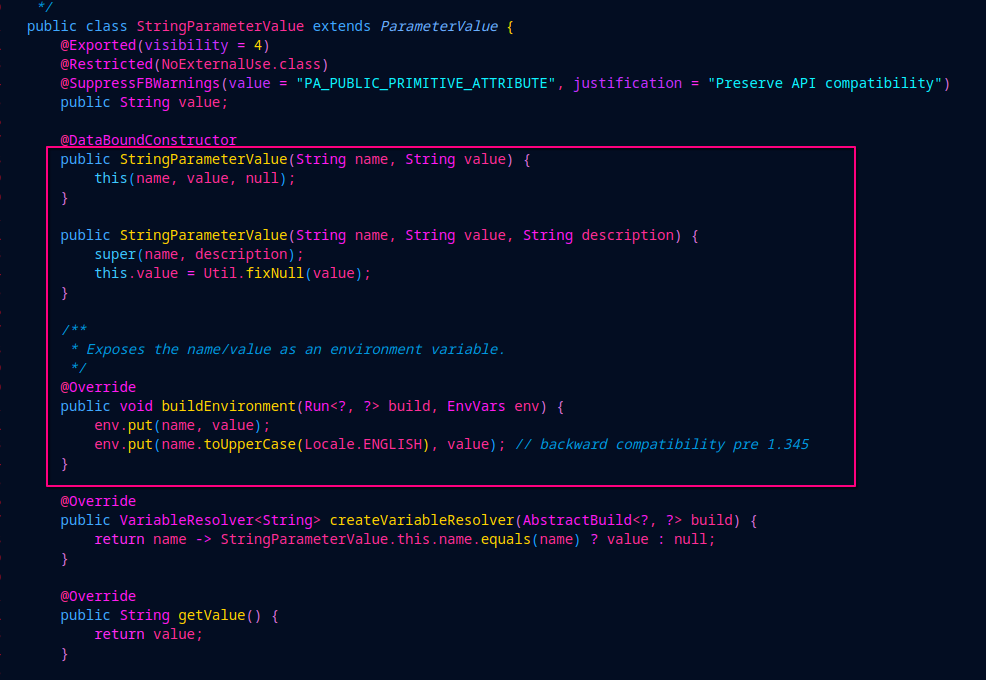The width and height of the screenshot is (986, 680).
Task: Click the createVariableResolver method name
Action: (x=422, y=520)
